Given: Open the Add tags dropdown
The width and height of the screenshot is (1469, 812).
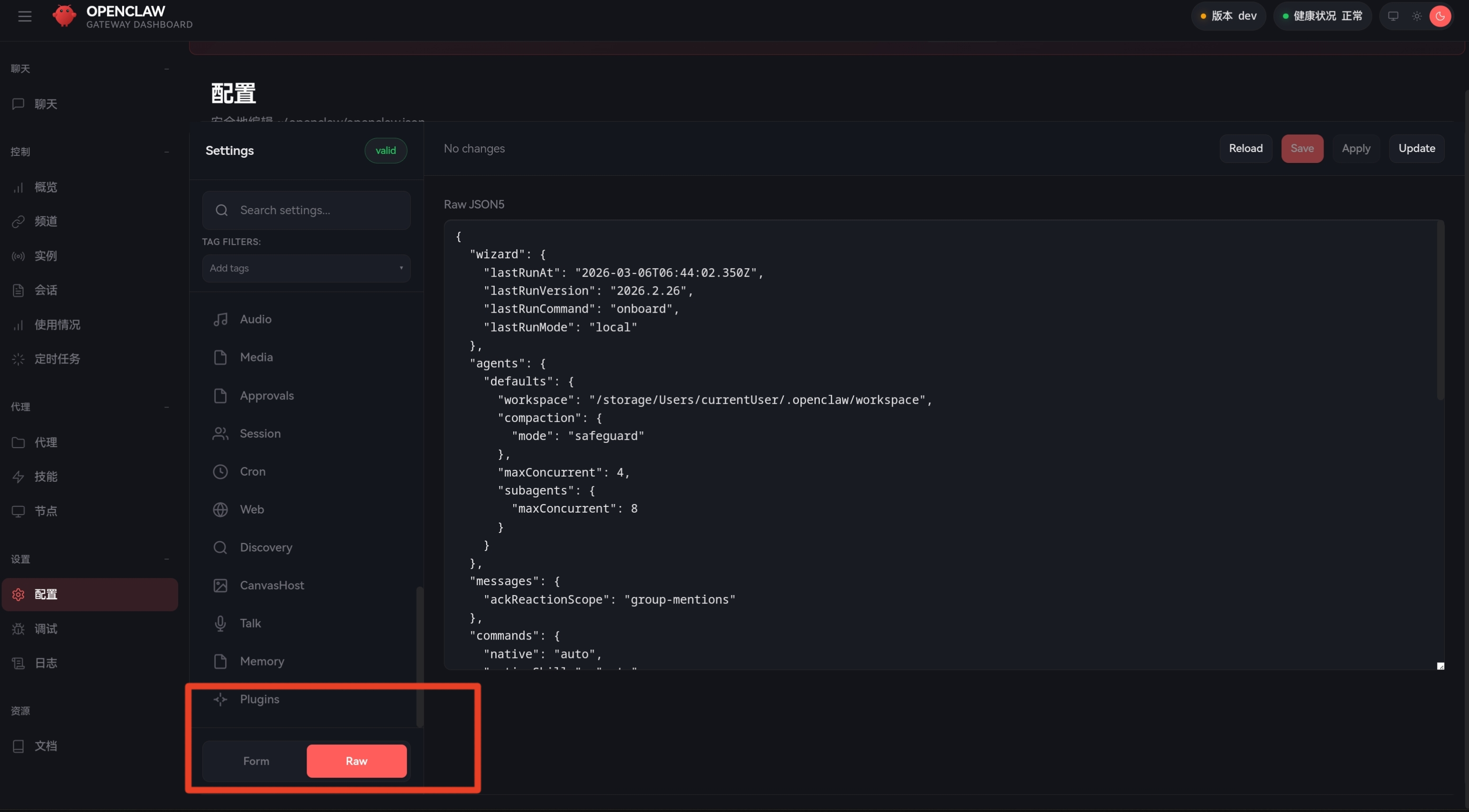Looking at the screenshot, I should pos(306,268).
